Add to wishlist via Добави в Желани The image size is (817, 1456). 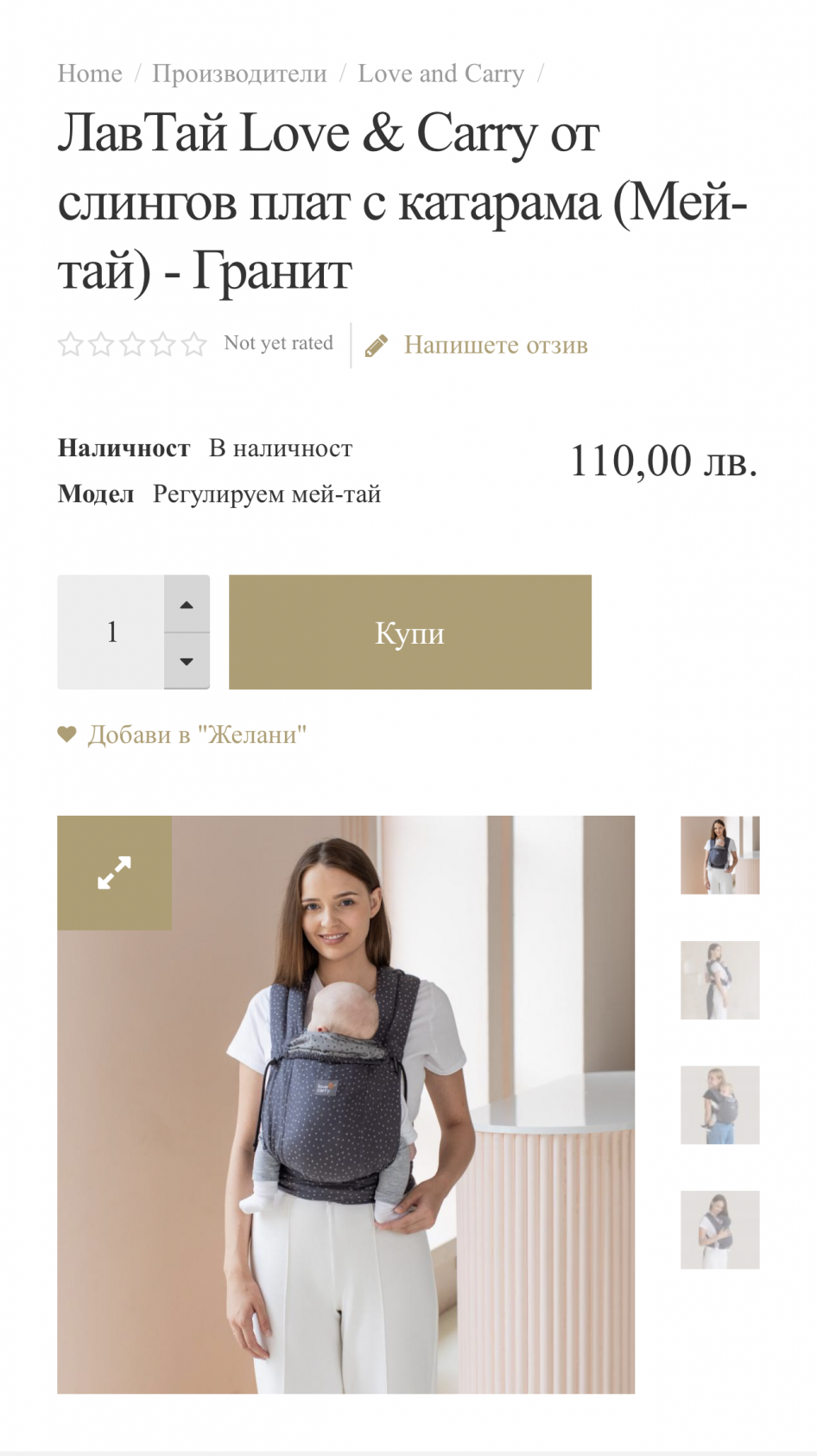(x=197, y=734)
